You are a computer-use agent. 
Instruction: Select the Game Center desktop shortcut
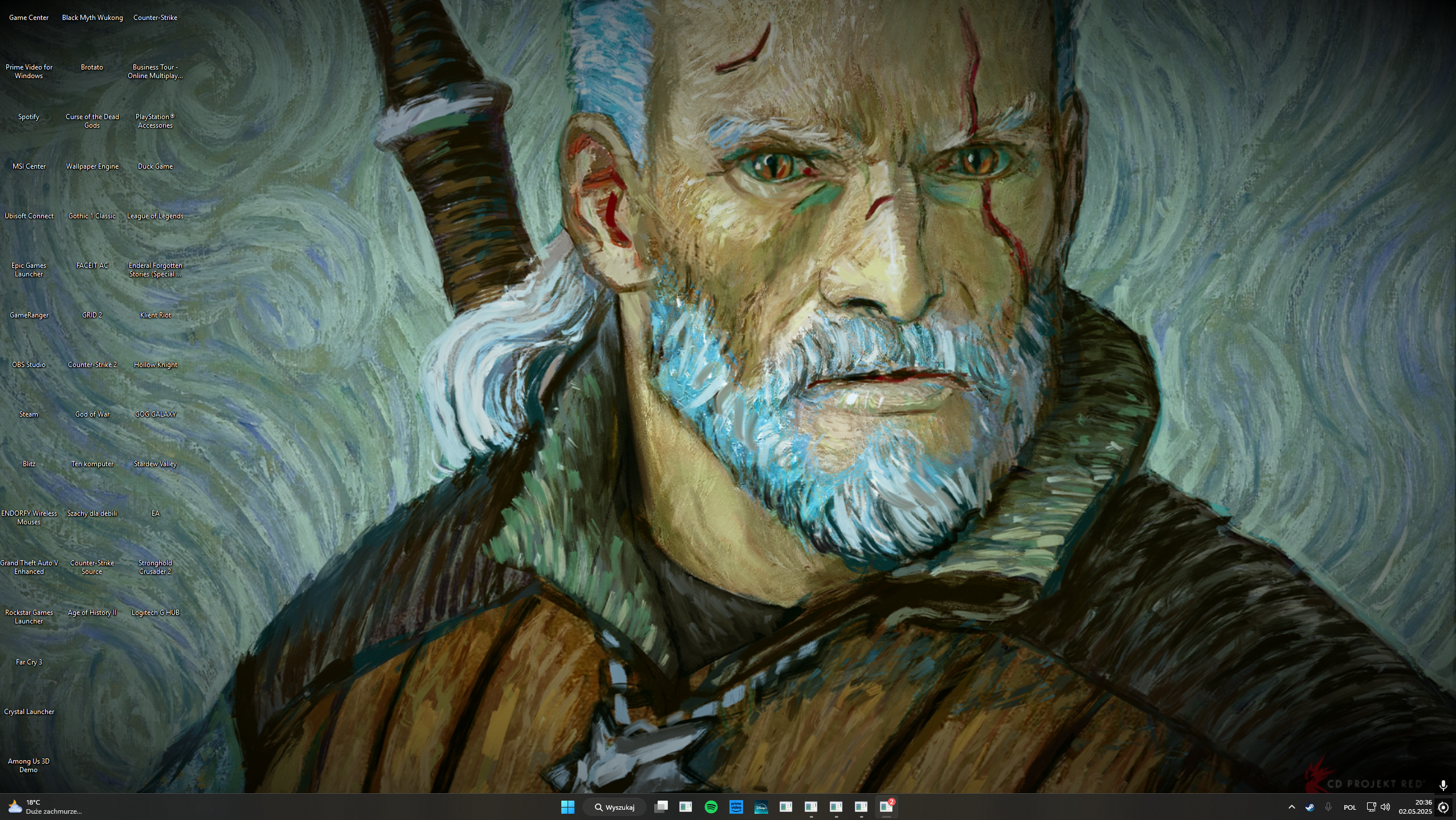click(29, 18)
